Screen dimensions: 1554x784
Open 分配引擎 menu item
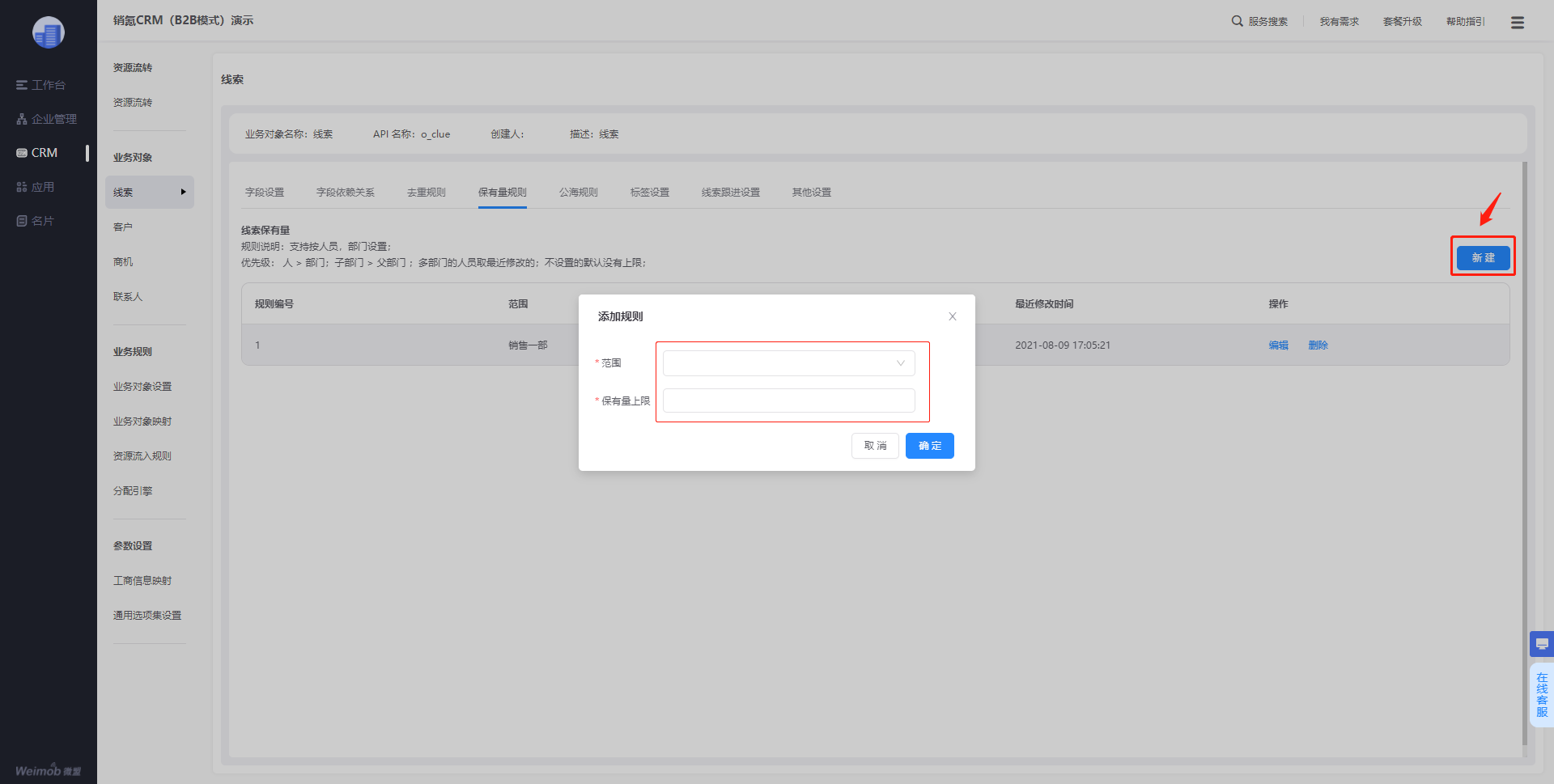point(133,491)
